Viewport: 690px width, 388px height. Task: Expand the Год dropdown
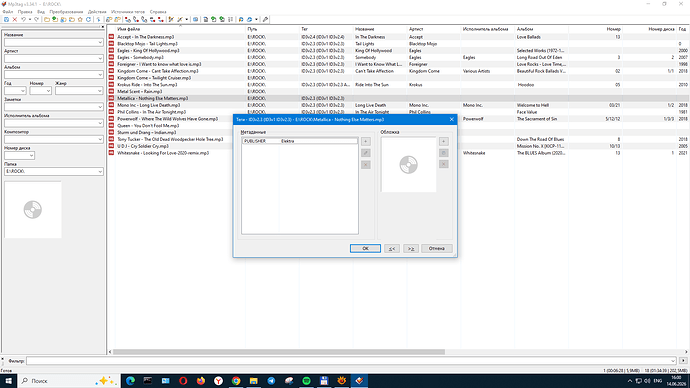pos(23,91)
